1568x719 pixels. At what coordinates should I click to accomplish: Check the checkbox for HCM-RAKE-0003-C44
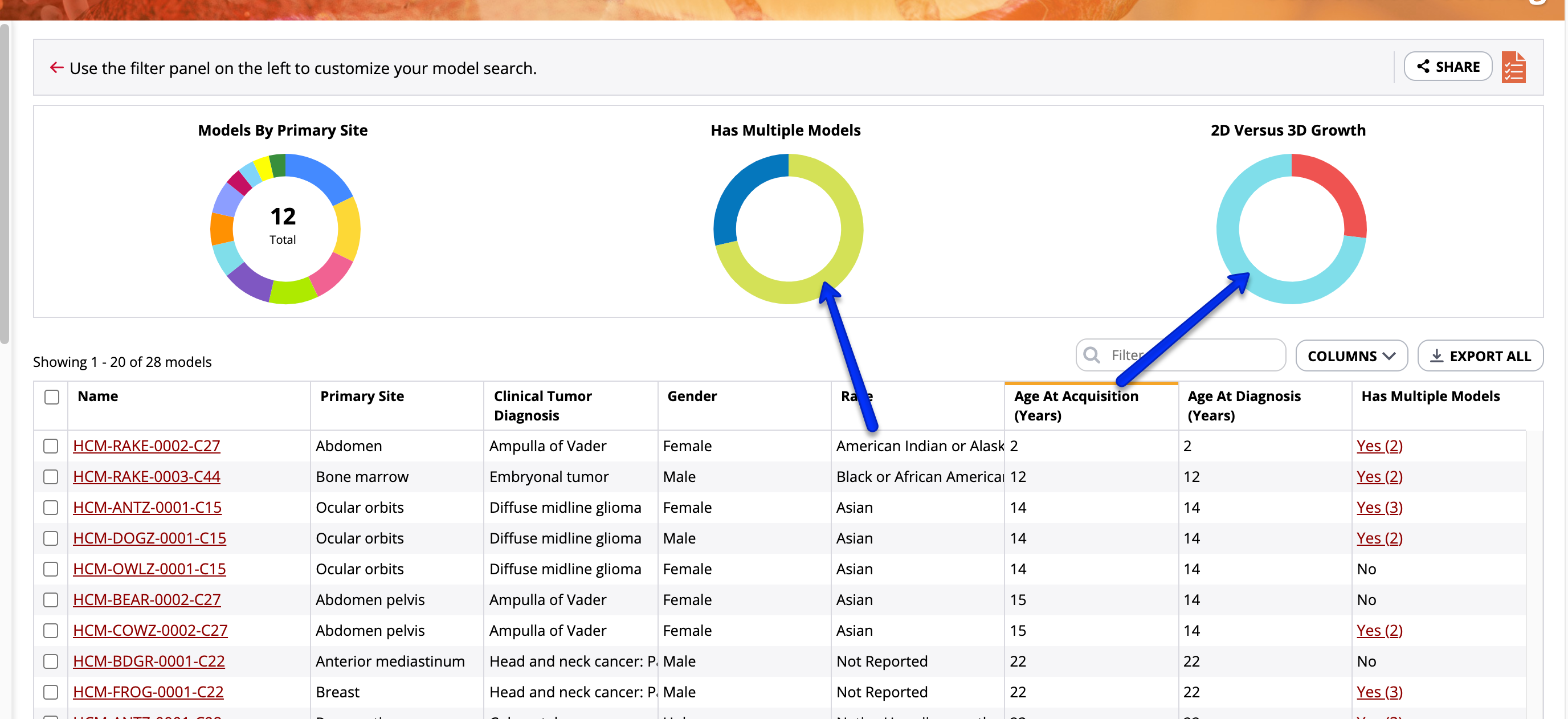[x=51, y=477]
